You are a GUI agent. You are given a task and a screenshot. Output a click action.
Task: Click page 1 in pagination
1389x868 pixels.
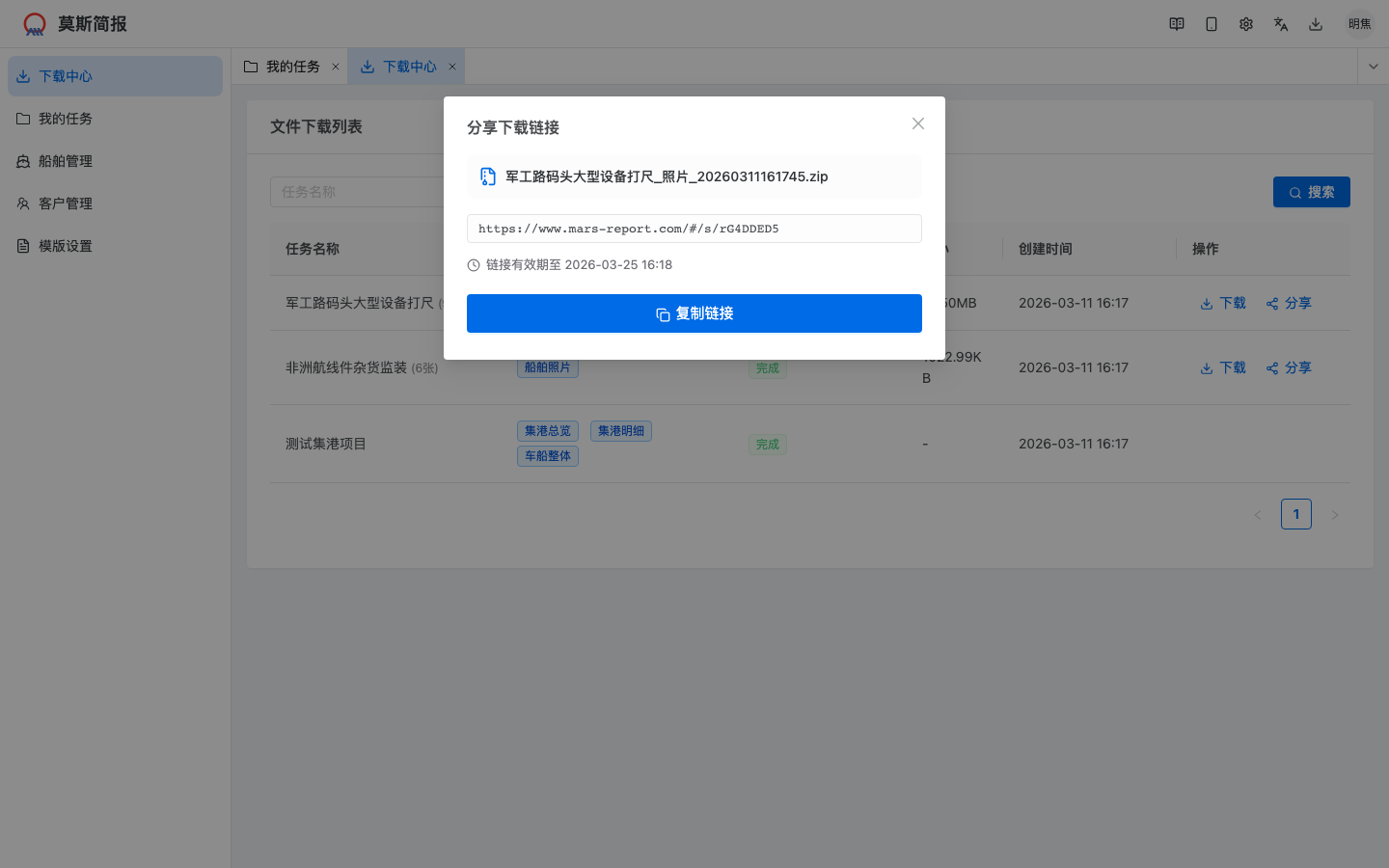[x=1296, y=514]
